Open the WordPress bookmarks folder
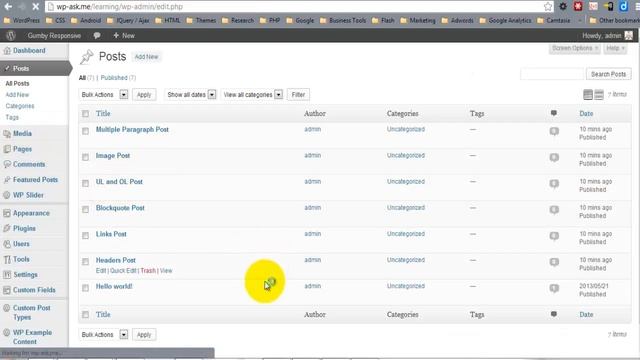The image size is (640, 360). (x=22, y=20)
